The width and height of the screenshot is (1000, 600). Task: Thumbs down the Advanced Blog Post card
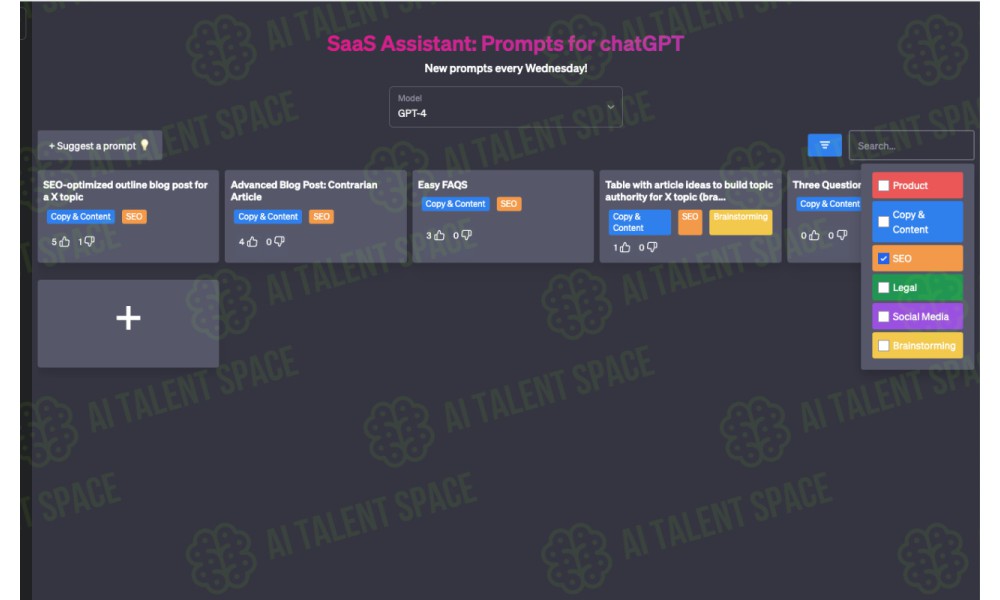(x=279, y=242)
